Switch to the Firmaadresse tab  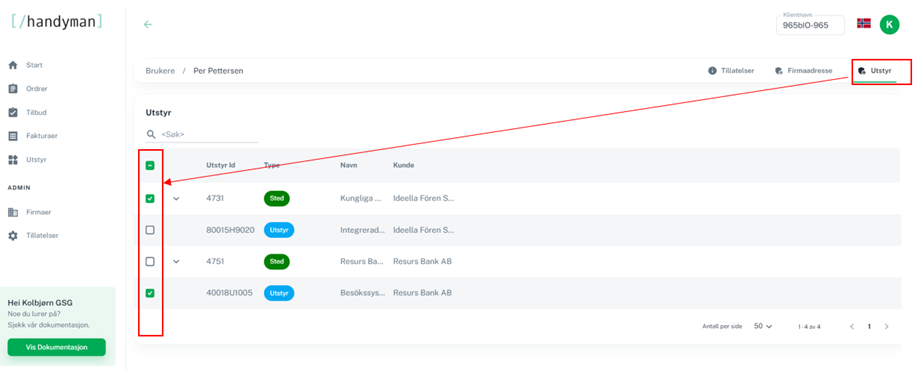[x=803, y=71]
